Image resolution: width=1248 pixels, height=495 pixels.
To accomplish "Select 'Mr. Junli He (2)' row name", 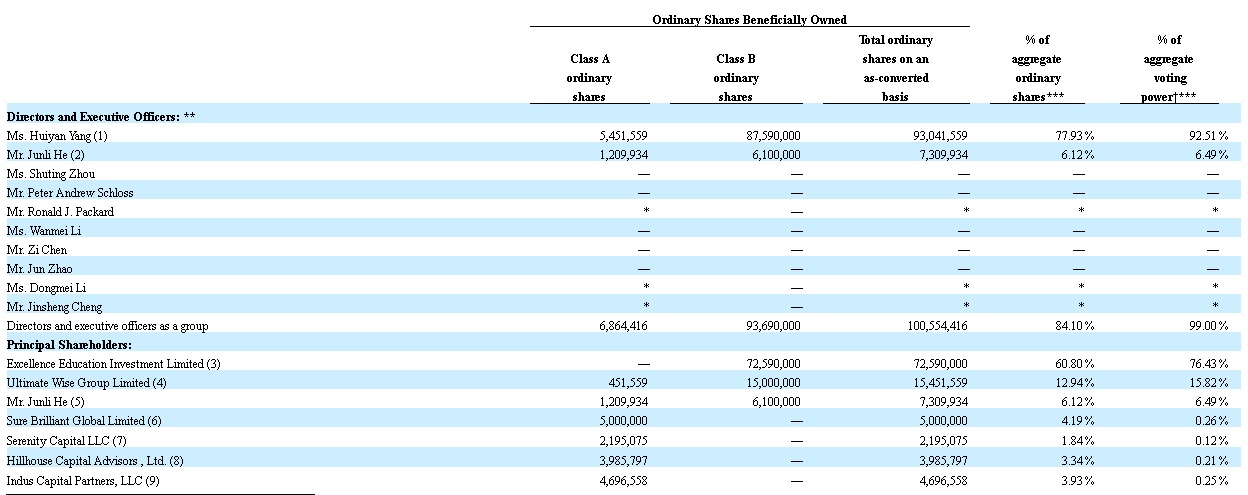I will coord(46,155).
